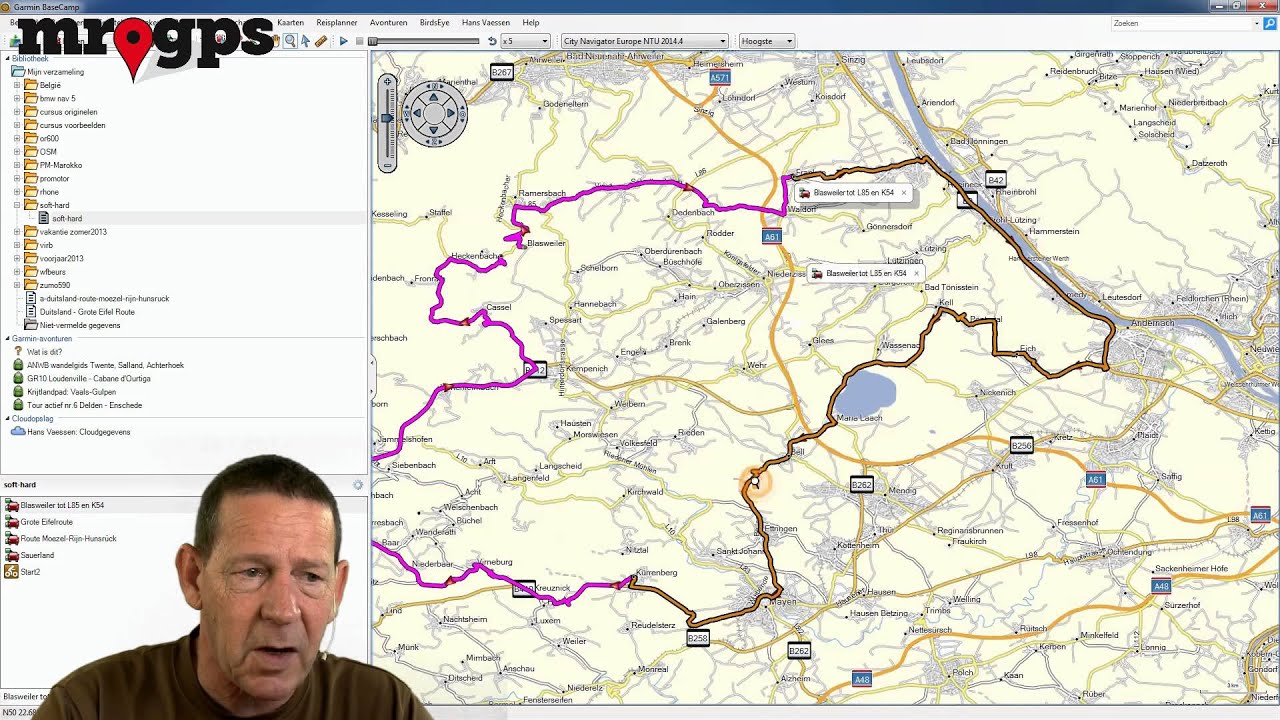The image size is (1280, 720).
Task: Open the Reisplanner menu
Action: [337, 22]
